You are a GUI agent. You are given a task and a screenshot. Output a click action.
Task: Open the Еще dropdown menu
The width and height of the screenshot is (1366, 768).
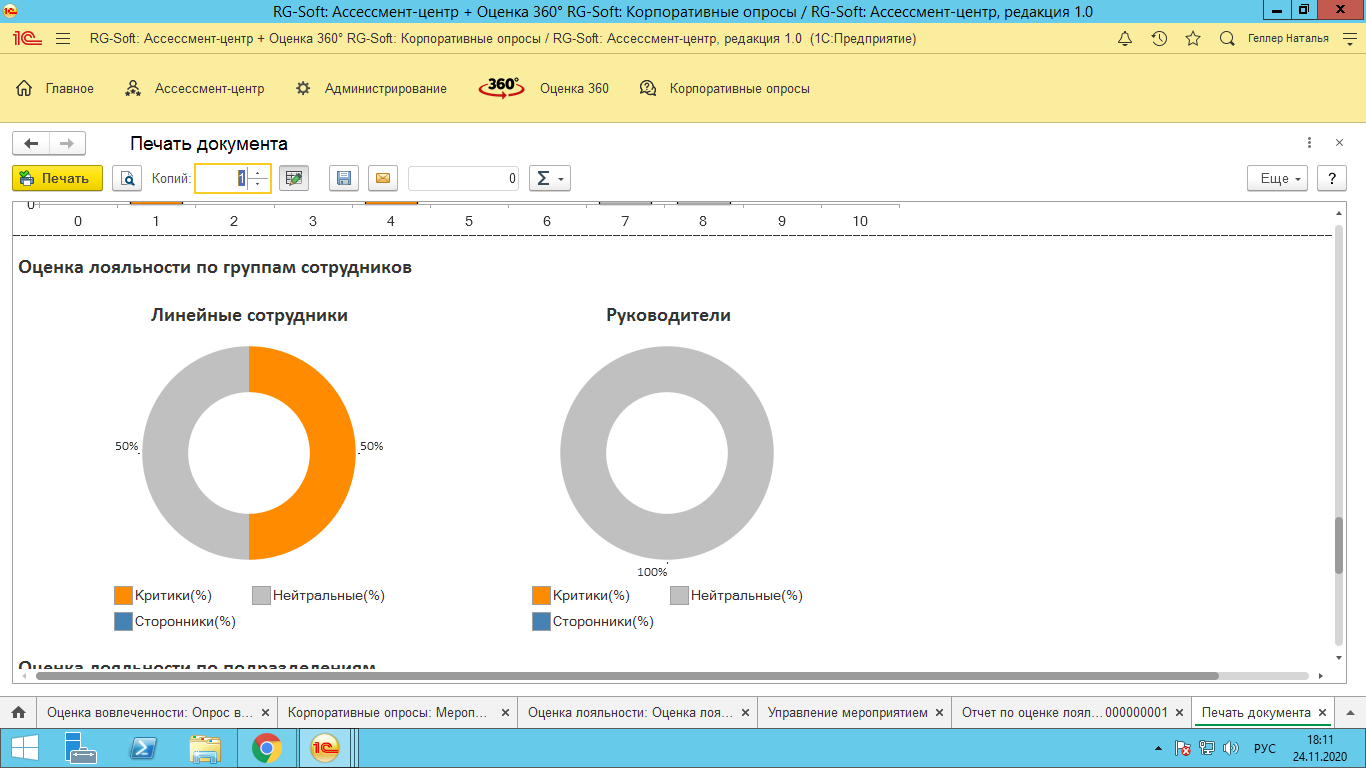tap(1278, 178)
